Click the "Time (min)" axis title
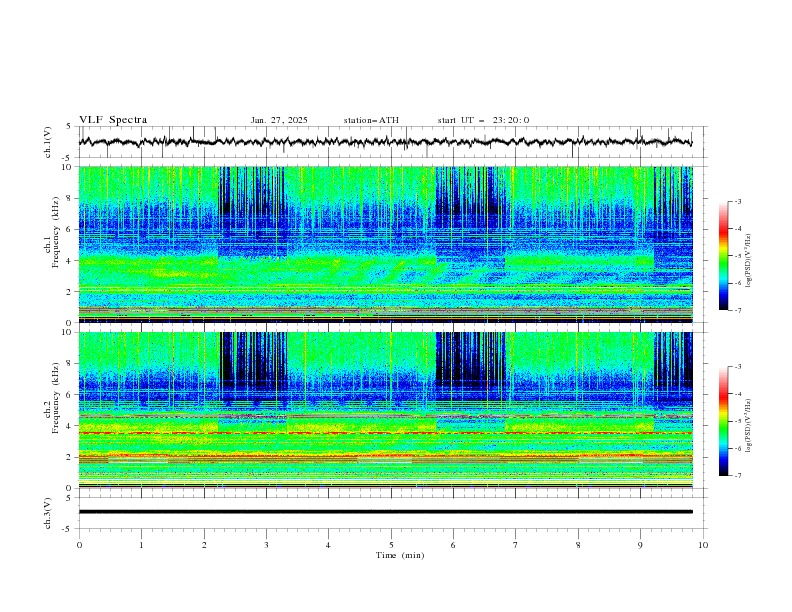The image size is (792, 612). [400, 555]
